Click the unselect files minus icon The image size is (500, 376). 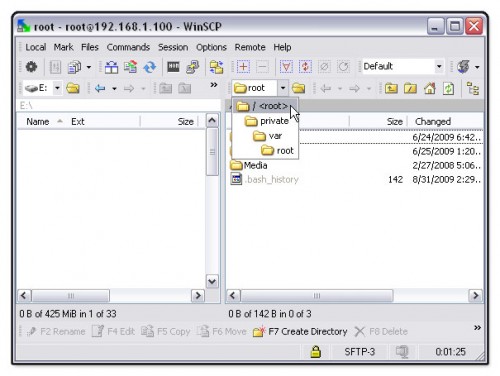coord(263,67)
